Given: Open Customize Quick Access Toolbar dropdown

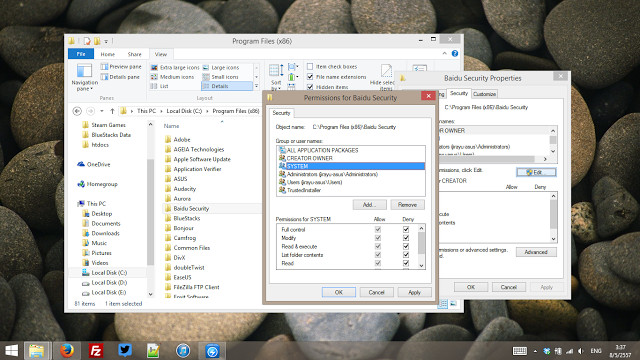Looking at the screenshot, I should [106, 41].
